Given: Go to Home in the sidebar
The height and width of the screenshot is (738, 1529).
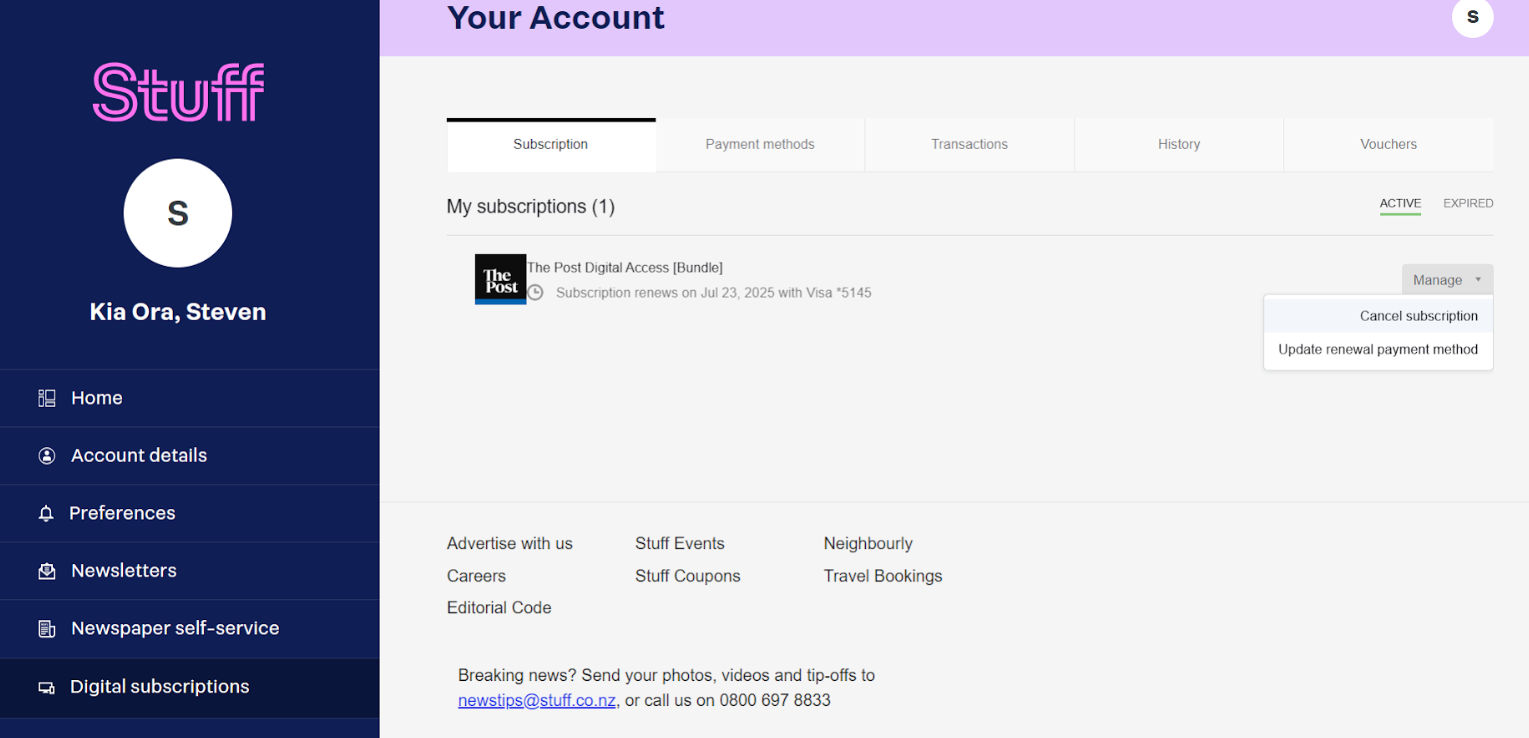Looking at the screenshot, I should point(189,398).
